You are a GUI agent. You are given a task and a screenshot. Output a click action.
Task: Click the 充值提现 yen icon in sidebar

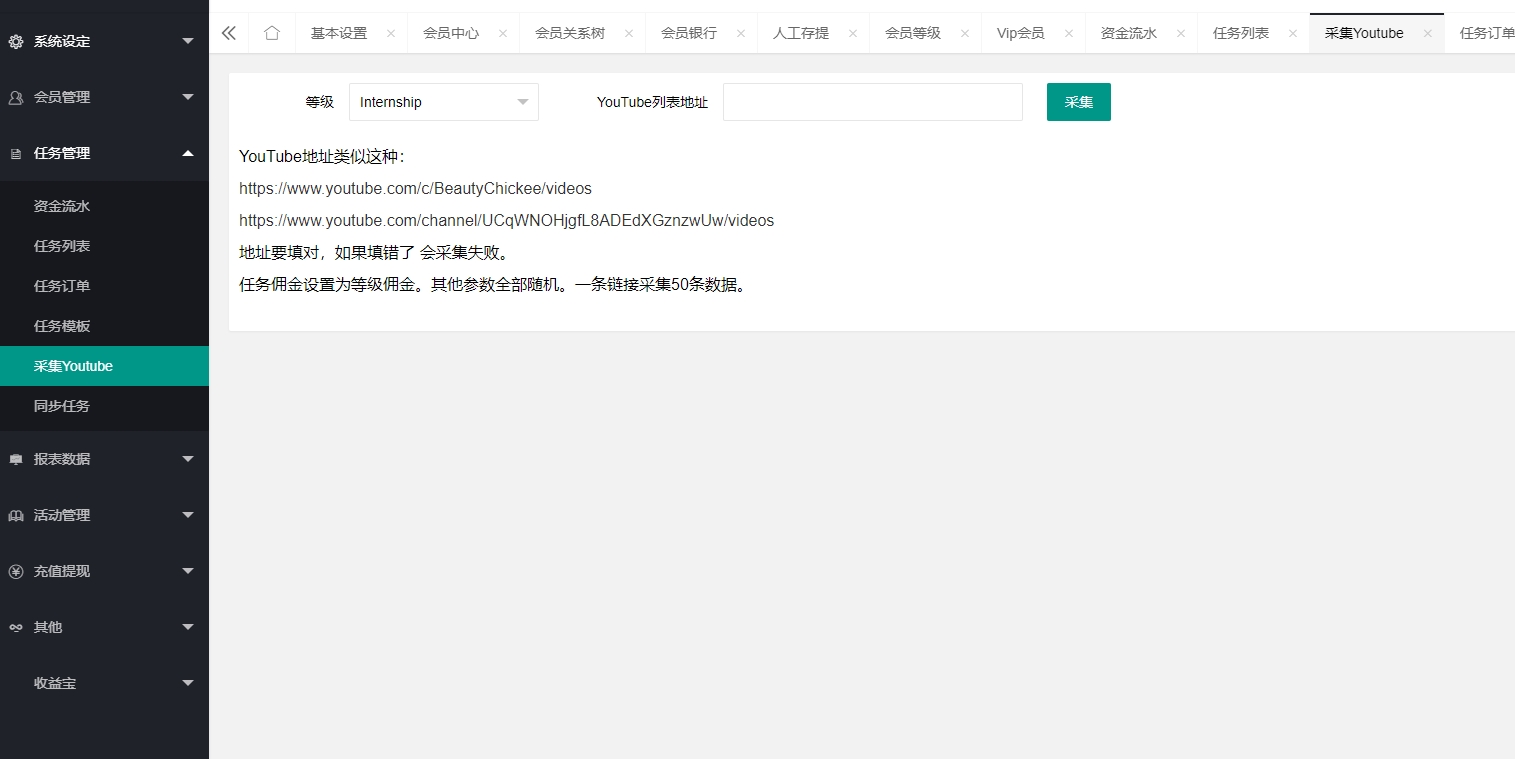pos(15,571)
